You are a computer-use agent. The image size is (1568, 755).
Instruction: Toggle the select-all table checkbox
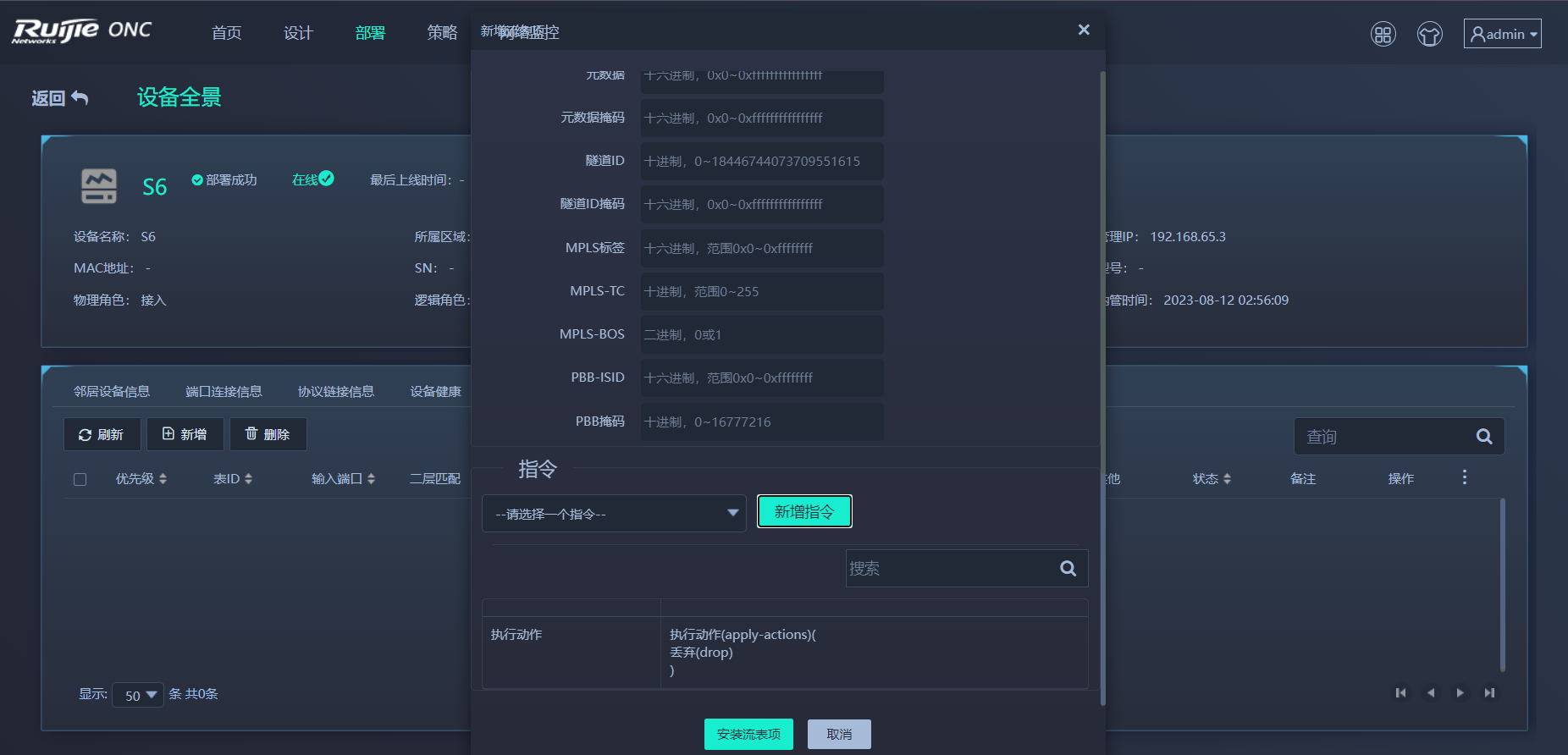coord(80,480)
